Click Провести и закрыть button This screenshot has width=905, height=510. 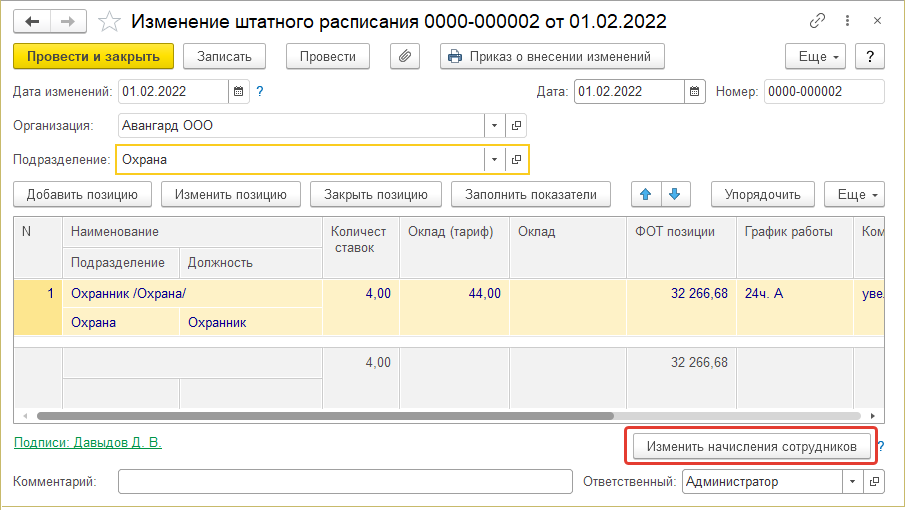(x=94, y=57)
